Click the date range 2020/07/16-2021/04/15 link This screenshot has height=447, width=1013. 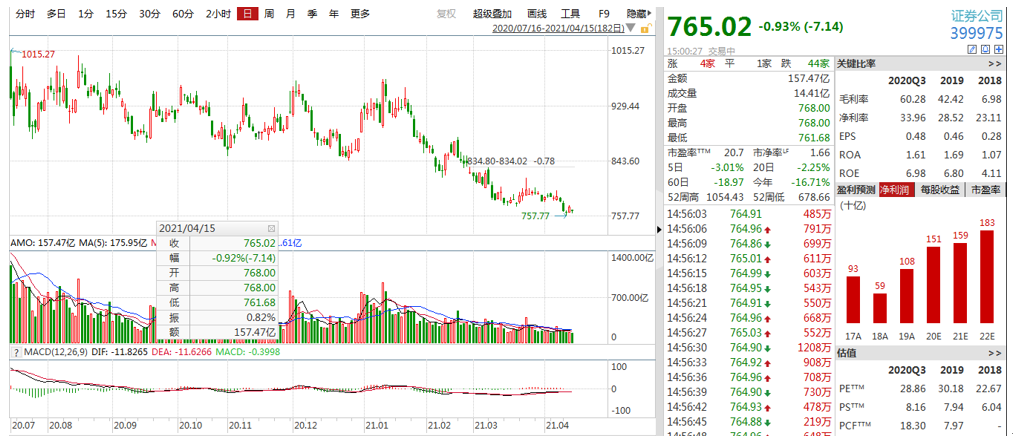pos(558,28)
